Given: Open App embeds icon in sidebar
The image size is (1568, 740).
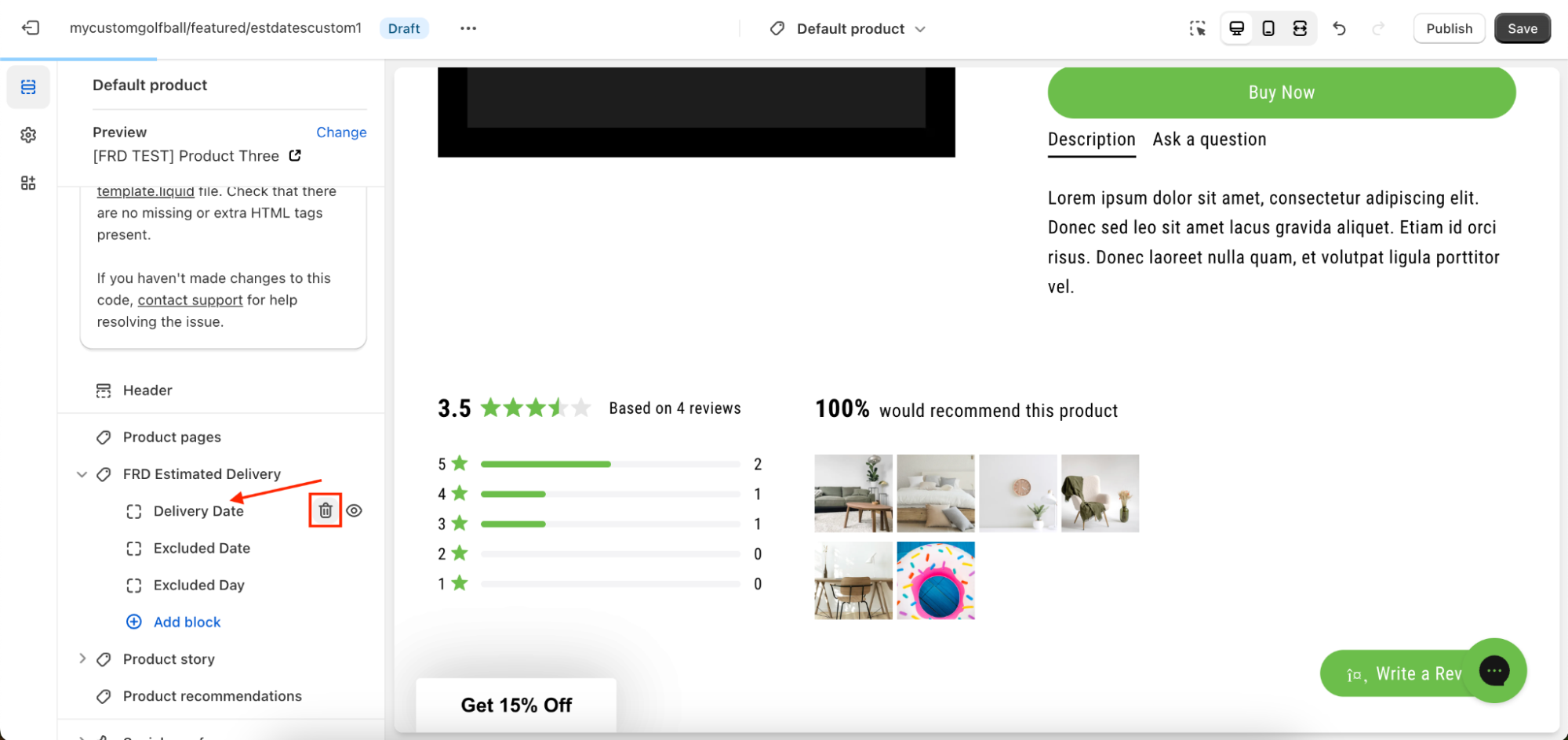Looking at the screenshot, I should tap(28, 183).
